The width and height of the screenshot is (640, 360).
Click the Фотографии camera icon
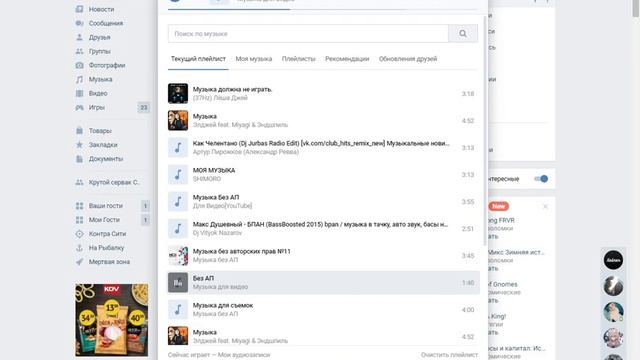click(80, 65)
